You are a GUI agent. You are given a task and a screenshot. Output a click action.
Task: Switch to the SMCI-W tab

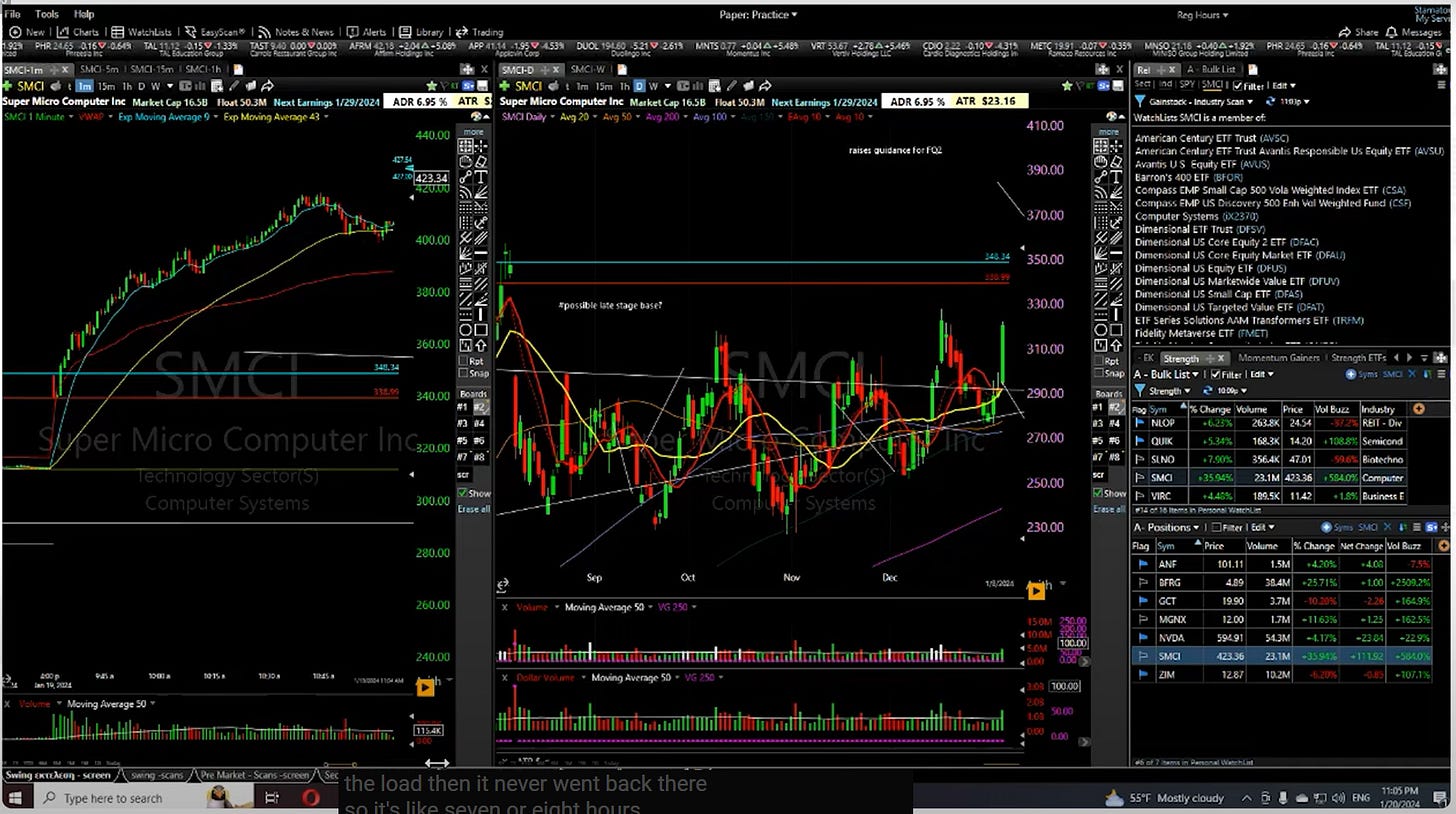[588, 70]
